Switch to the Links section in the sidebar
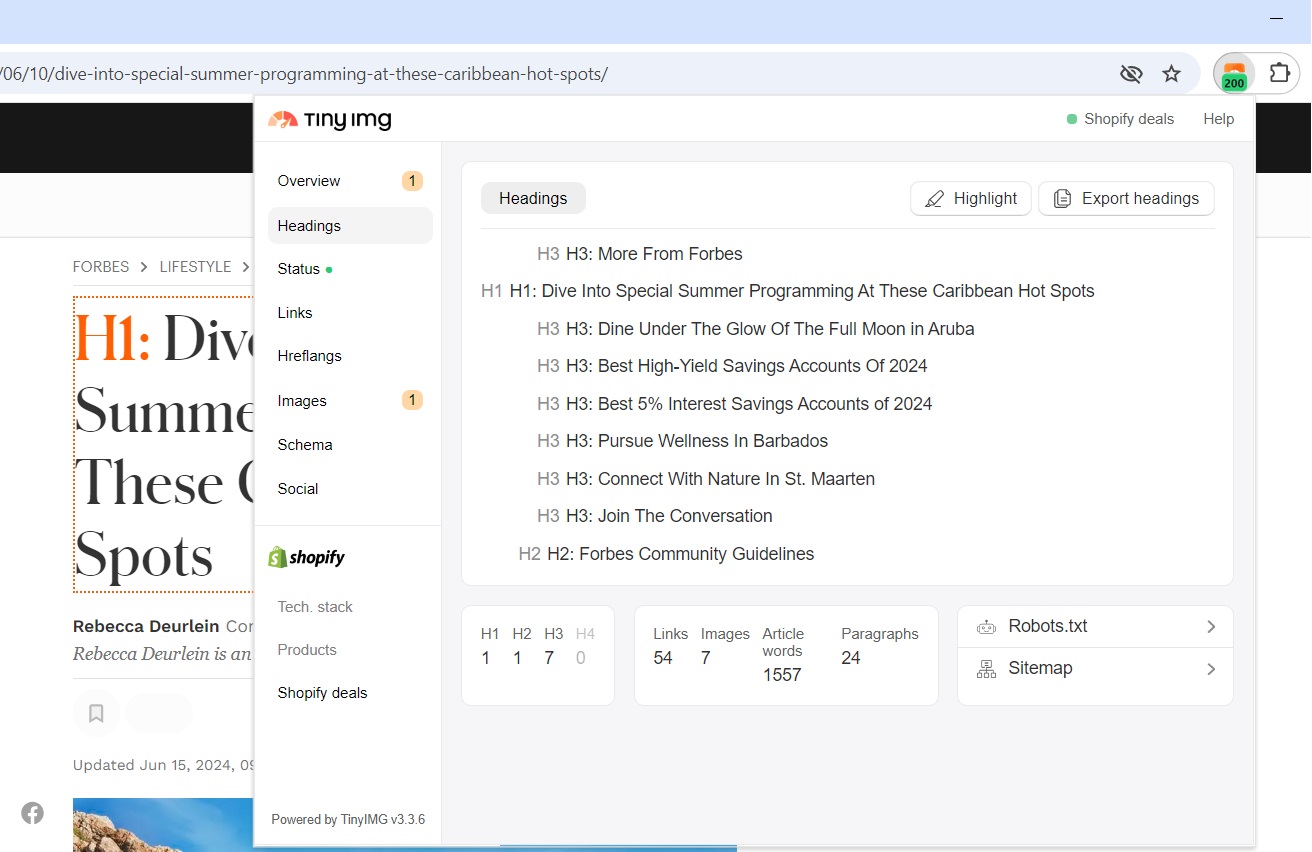 point(295,312)
